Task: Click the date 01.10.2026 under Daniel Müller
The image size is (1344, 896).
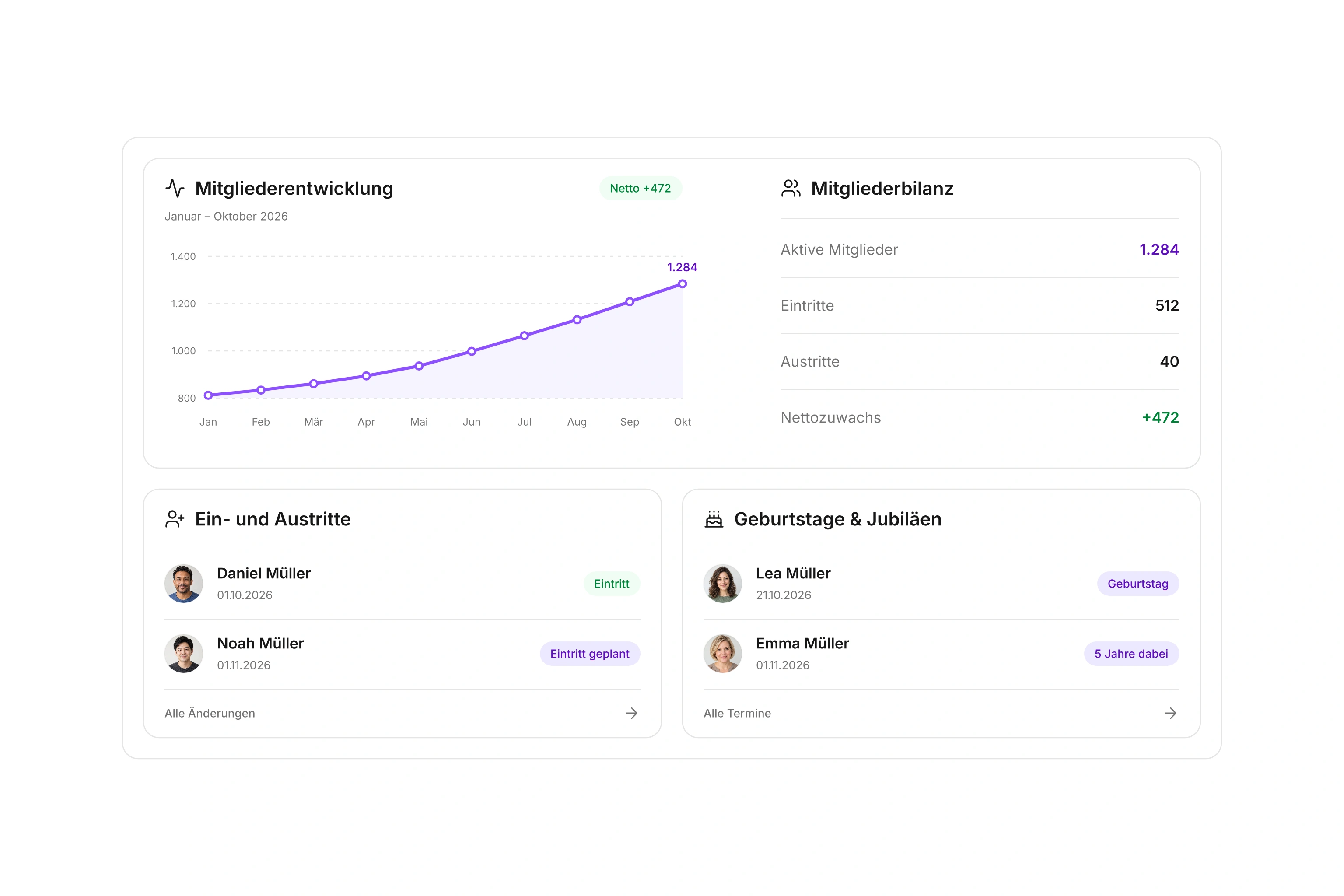Action: (x=245, y=595)
